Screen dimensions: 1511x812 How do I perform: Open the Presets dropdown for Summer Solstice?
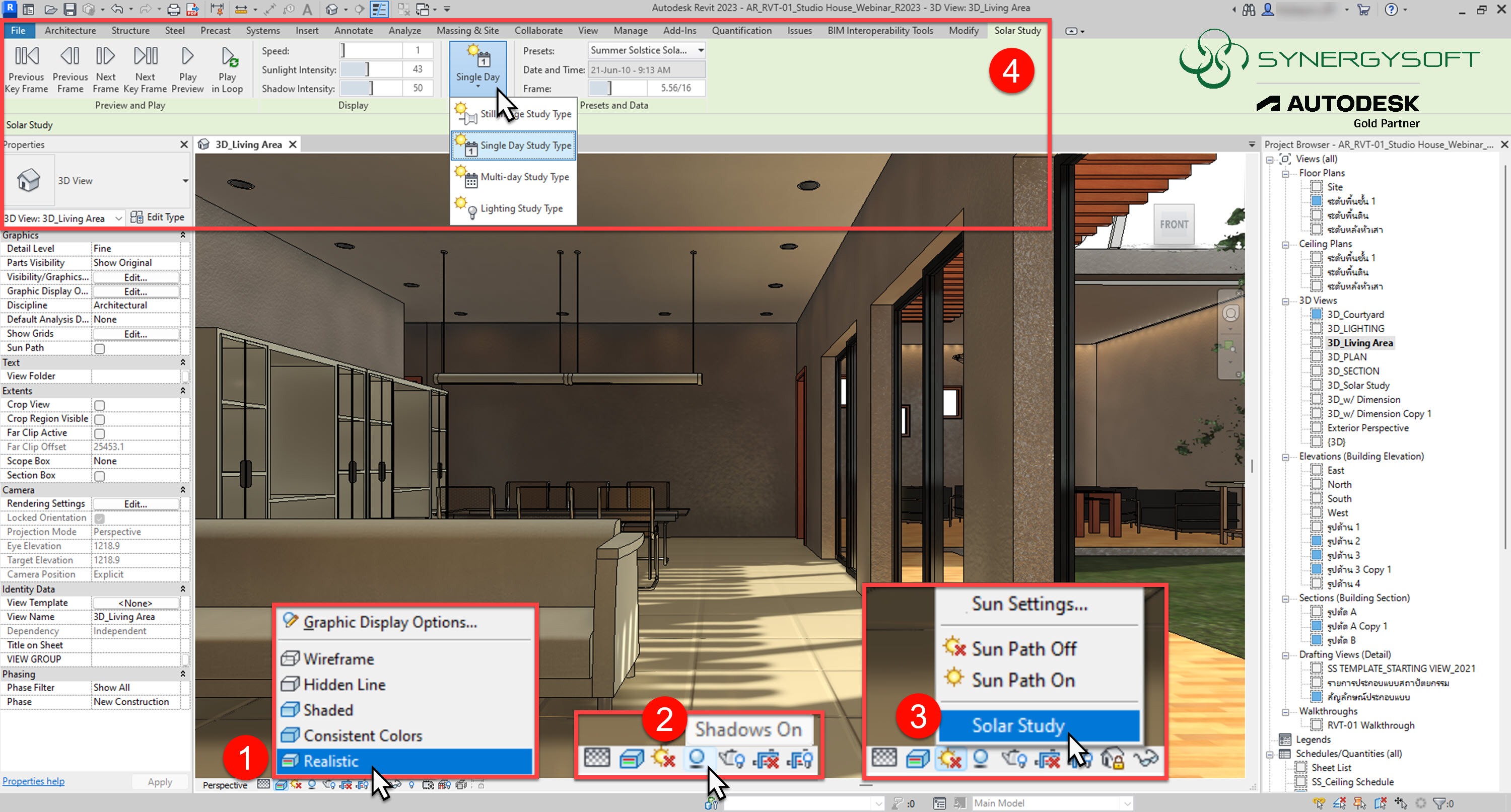click(x=701, y=50)
